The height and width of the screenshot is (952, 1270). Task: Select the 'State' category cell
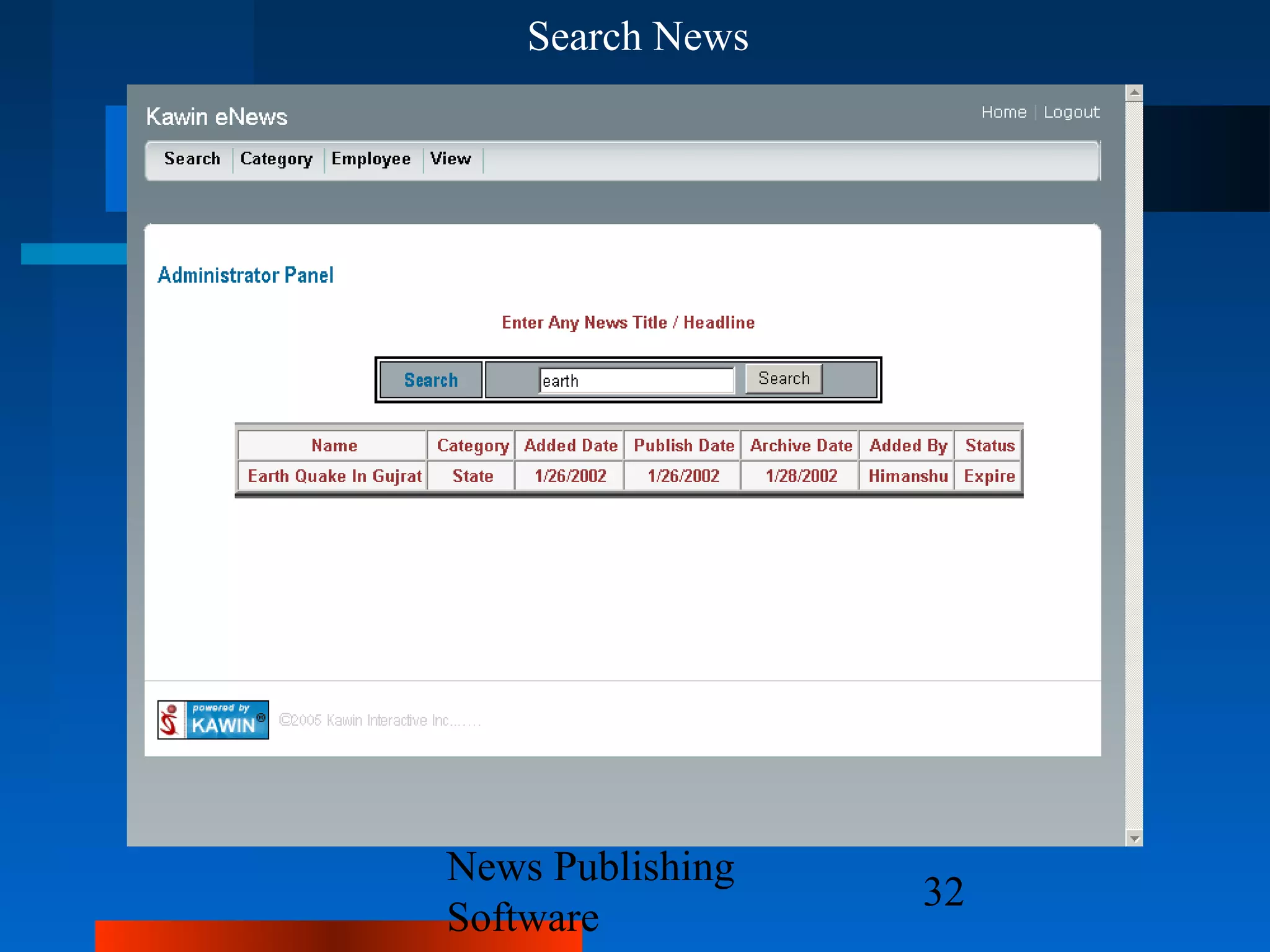coord(472,476)
